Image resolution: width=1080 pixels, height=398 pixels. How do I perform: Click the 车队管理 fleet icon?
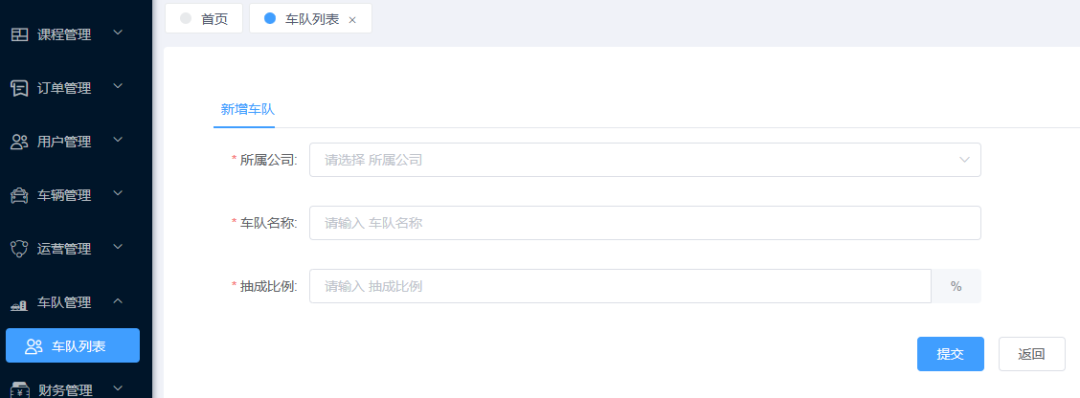pyautogui.click(x=19, y=303)
